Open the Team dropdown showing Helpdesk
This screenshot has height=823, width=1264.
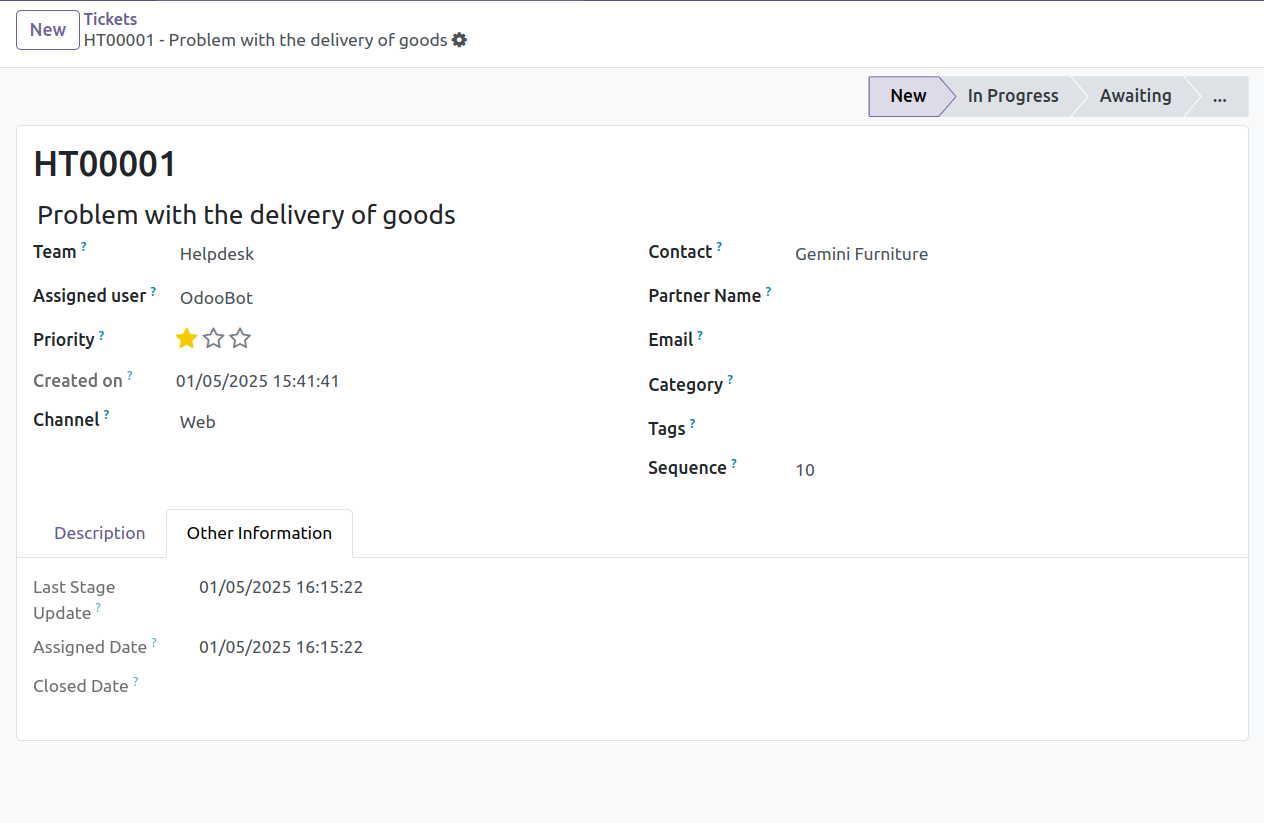click(400, 254)
